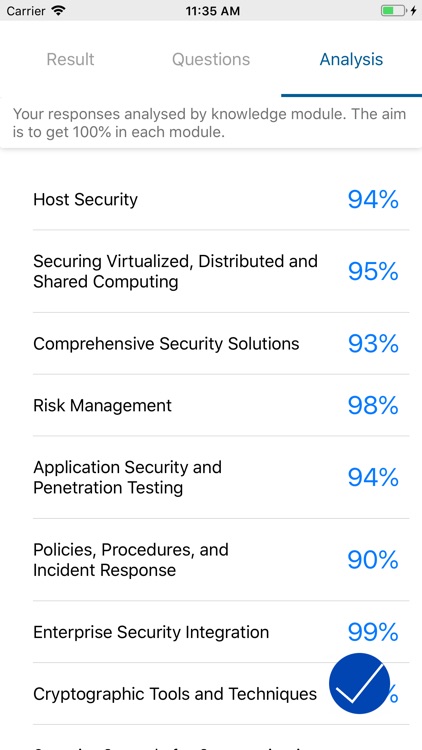Screen dimensions: 422x750
Task: Tap the battery indicator icon
Action: 393,11
